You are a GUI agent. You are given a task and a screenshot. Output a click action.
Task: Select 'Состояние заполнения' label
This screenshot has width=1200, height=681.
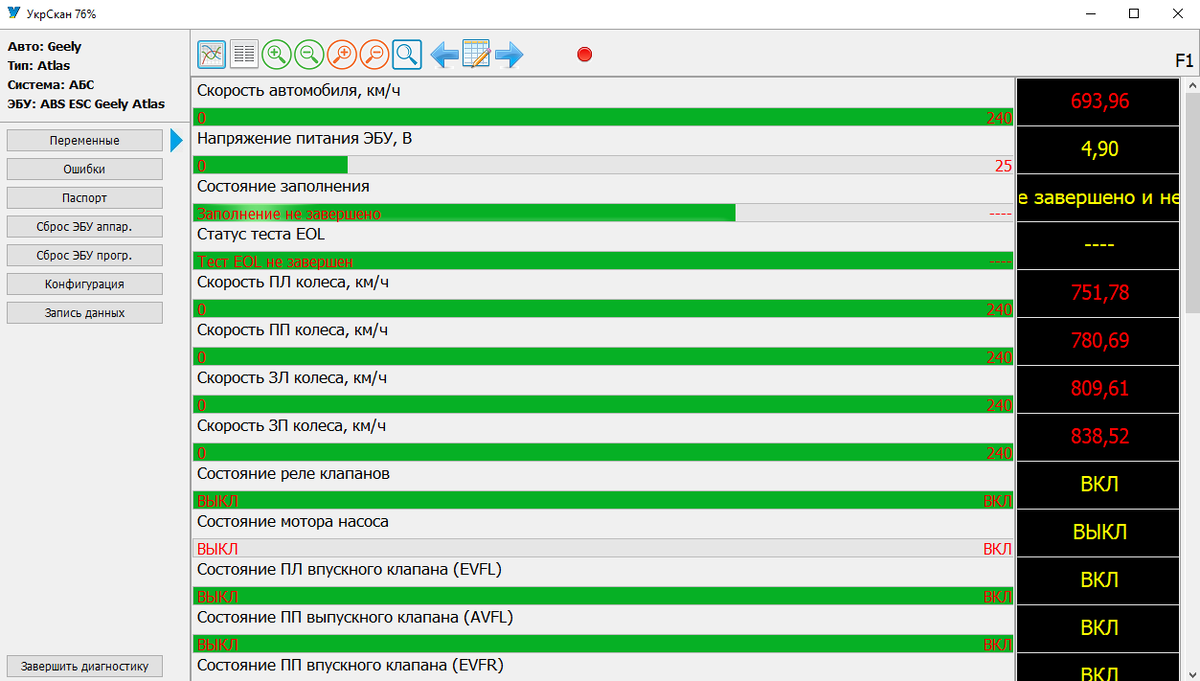point(283,187)
